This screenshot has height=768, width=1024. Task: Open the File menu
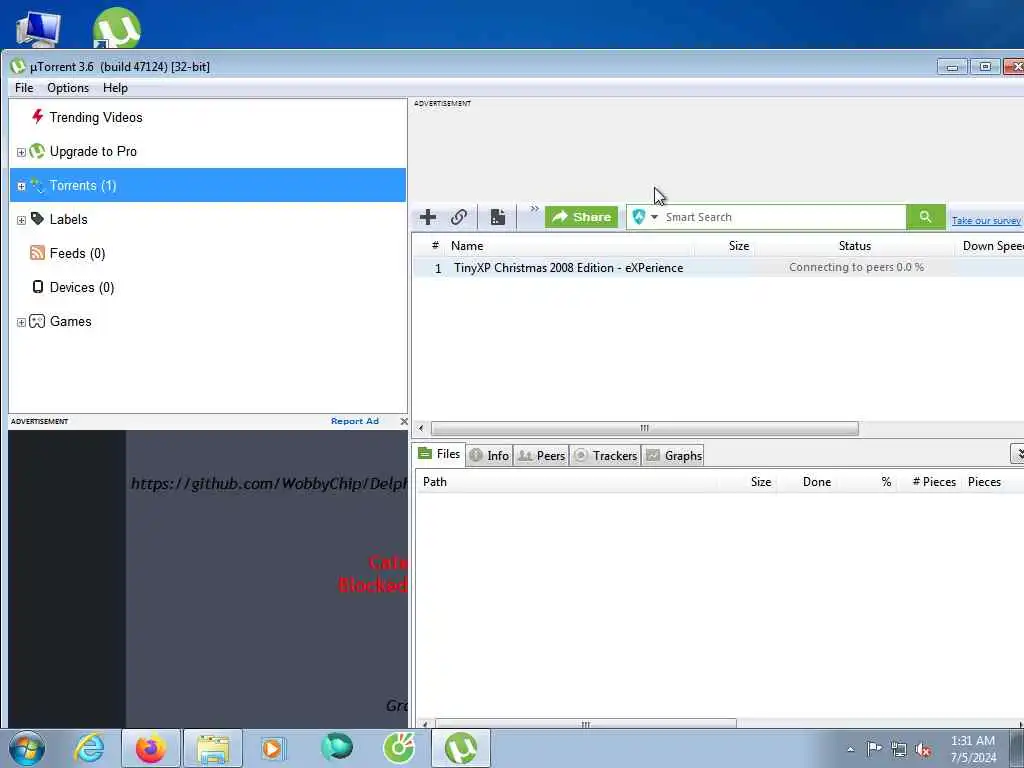(24, 88)
